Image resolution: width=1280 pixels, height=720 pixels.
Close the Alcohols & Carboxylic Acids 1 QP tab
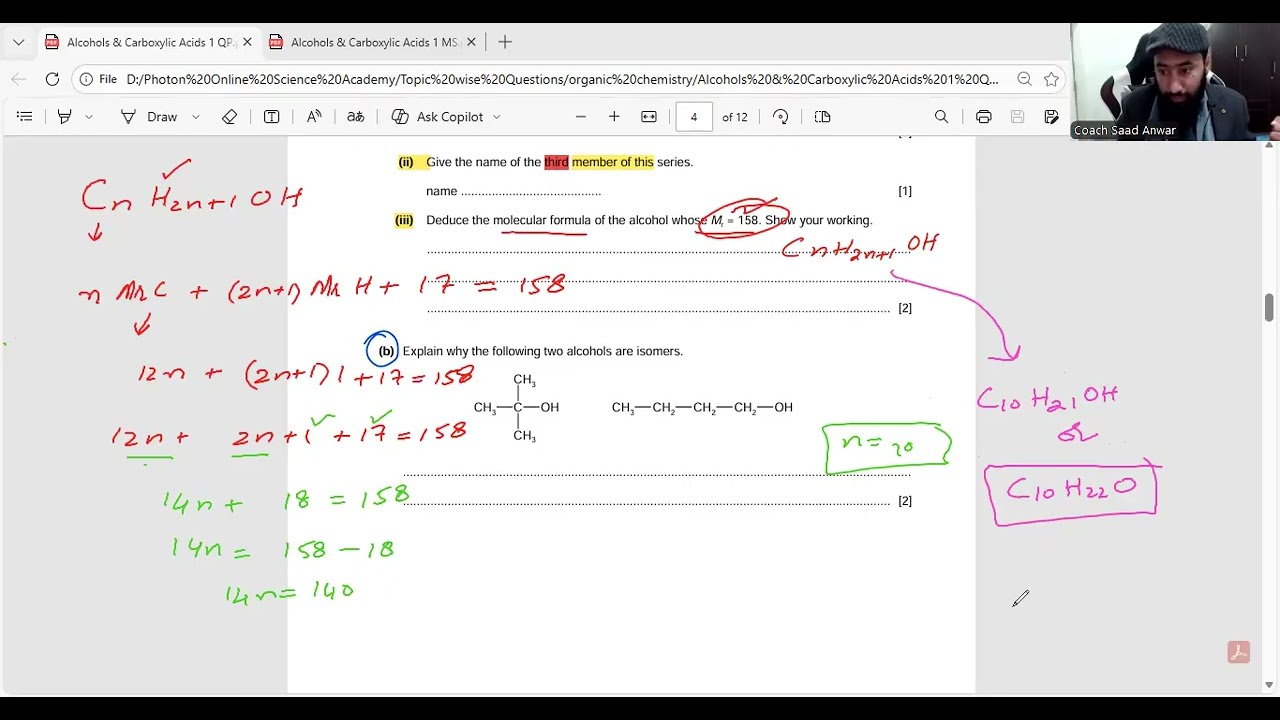point(247,42)
